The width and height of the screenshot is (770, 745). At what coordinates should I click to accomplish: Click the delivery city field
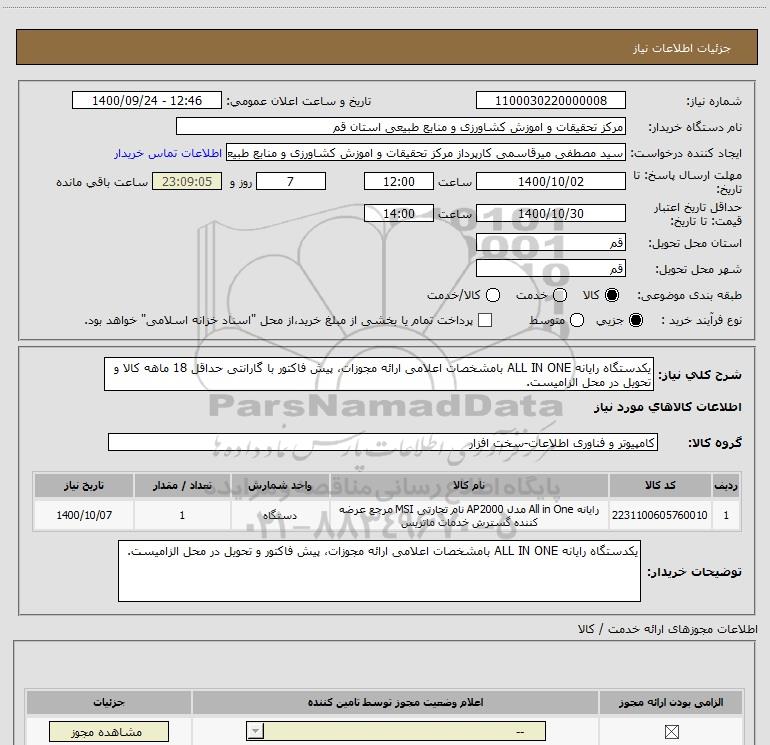(550, 268)
